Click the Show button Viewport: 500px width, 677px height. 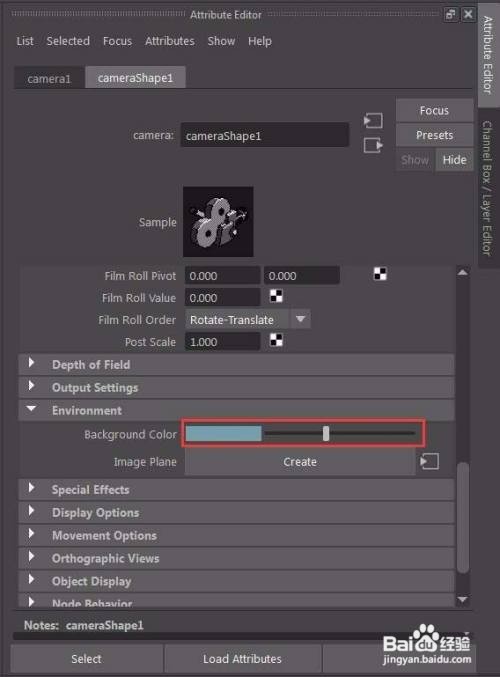point(415,160)
